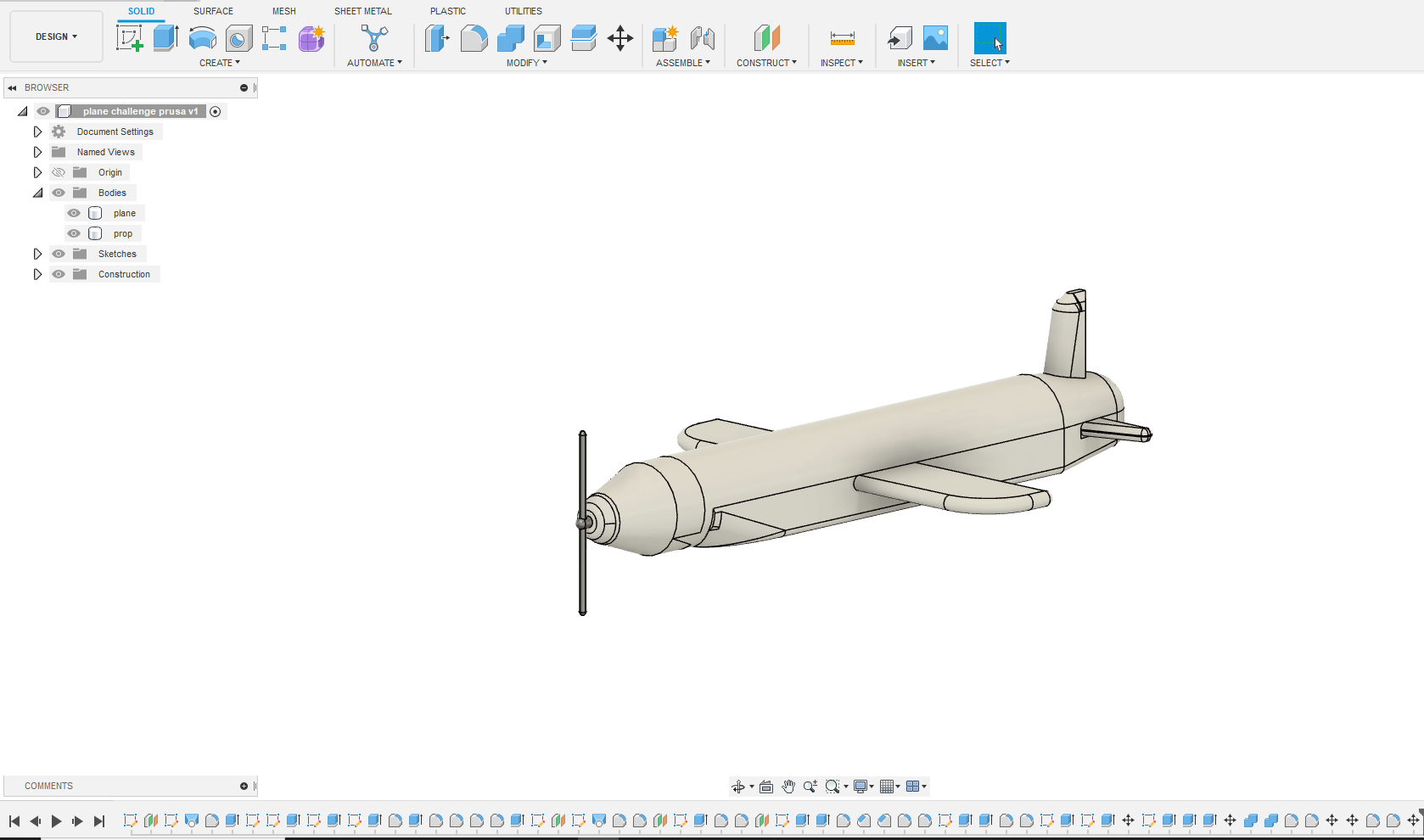Expand the Origin folder node

pos(37,172)
